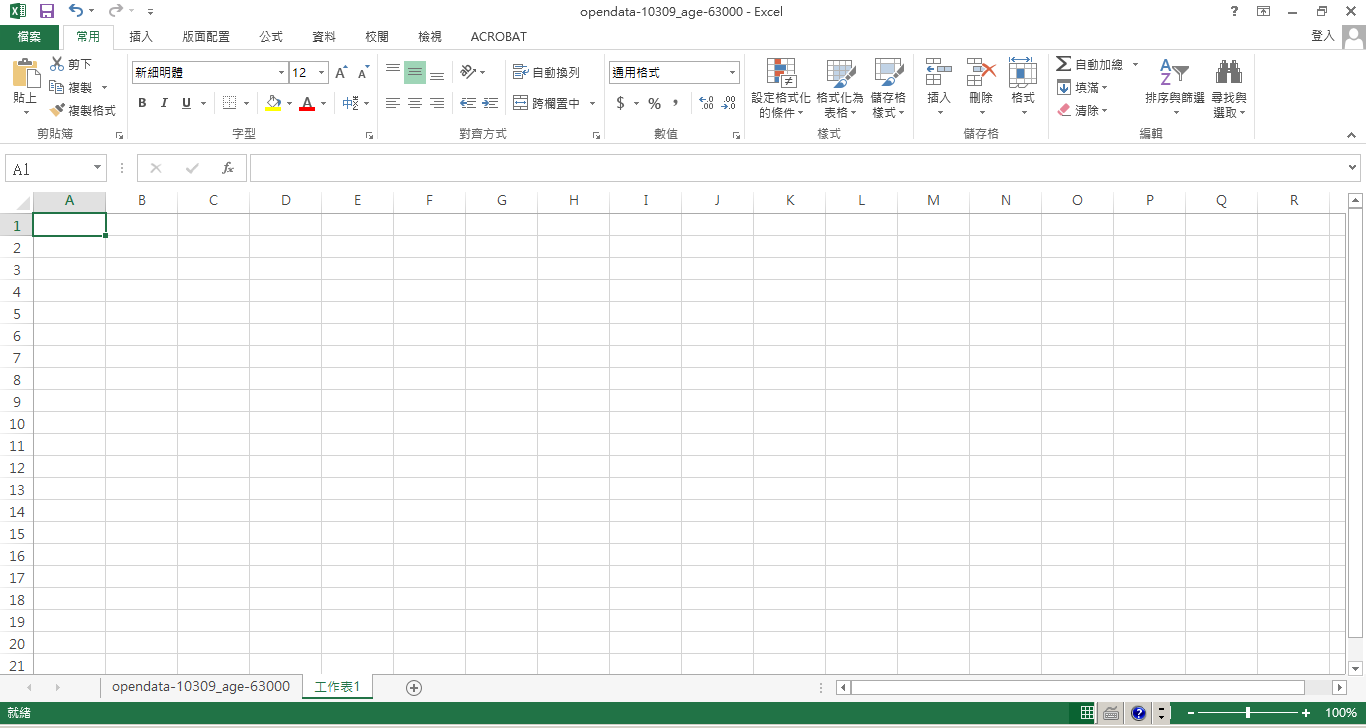This screenshot has height=728, width=1366.
Task: Toggle Italic formatting
Action: pyautogui.click(x=164, y=103)
